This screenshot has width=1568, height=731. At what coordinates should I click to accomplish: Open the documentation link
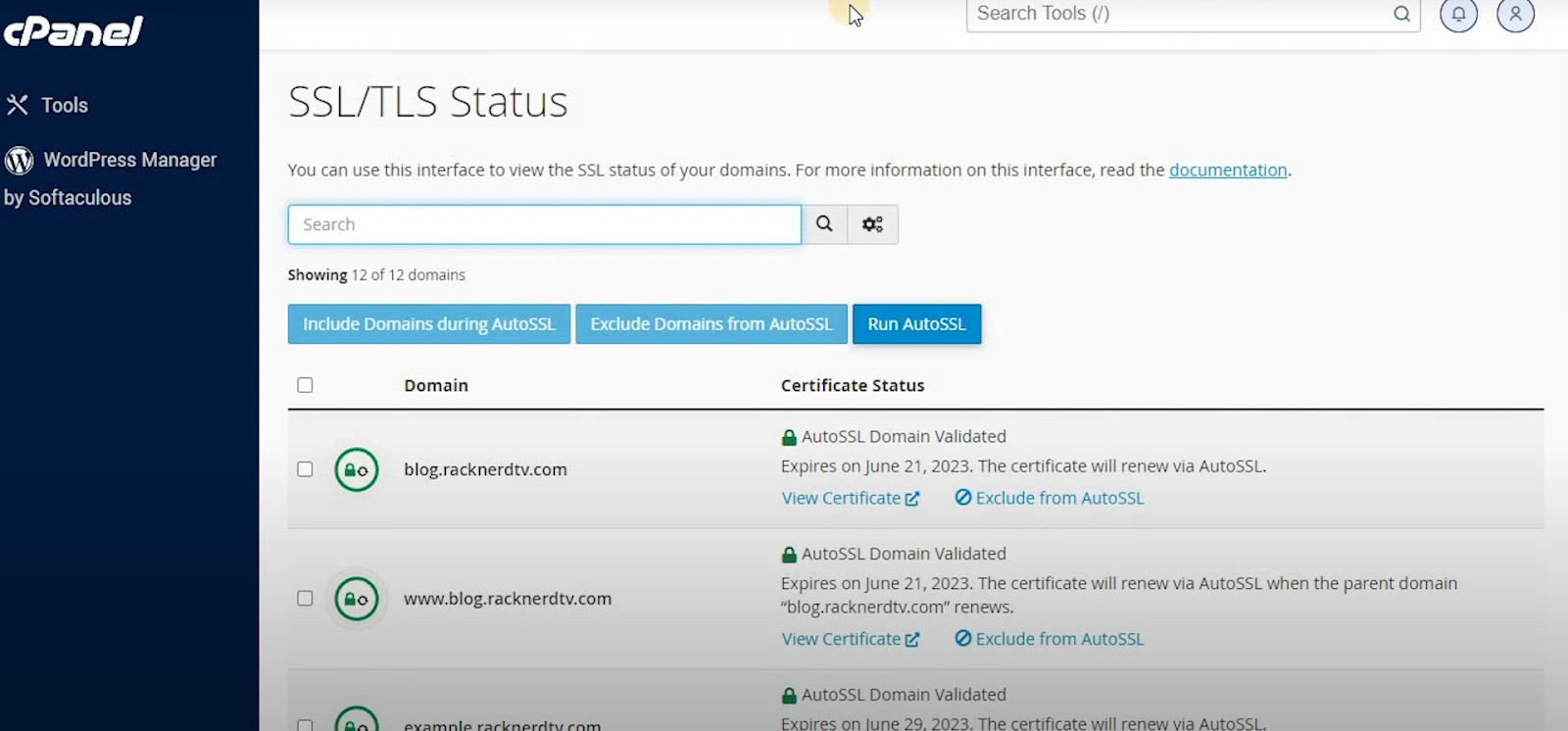(x=1228, y=170)
